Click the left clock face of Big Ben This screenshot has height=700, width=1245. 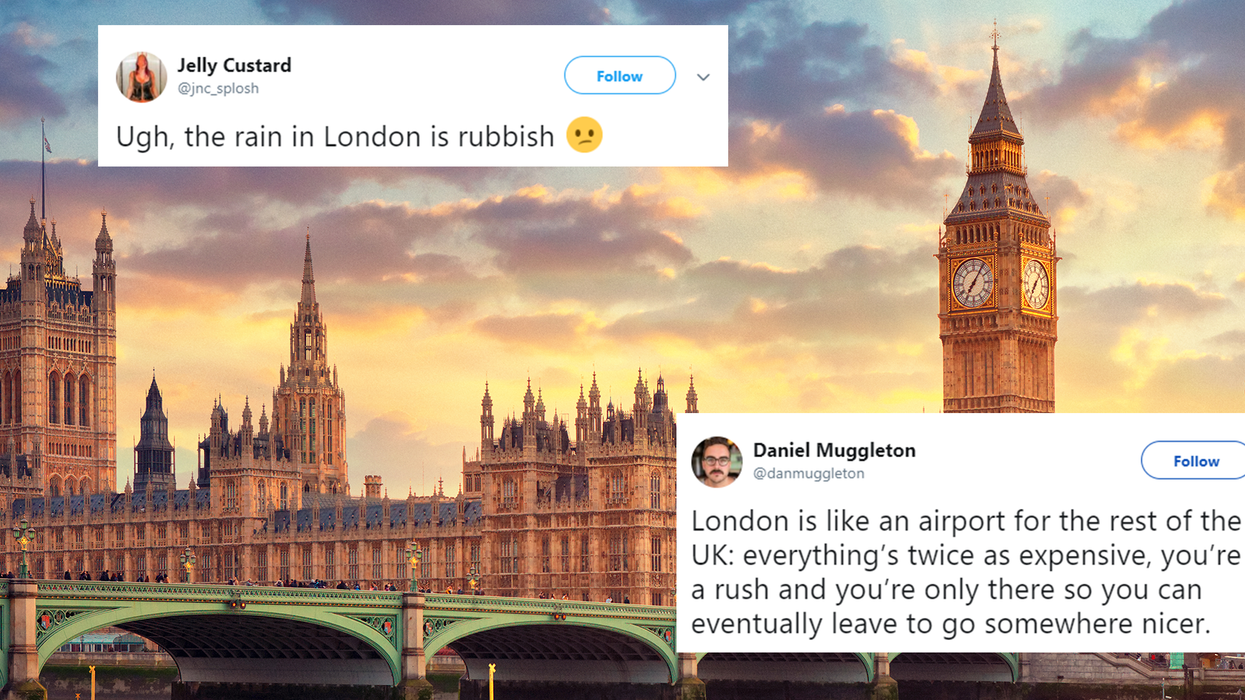click(972, 283)
